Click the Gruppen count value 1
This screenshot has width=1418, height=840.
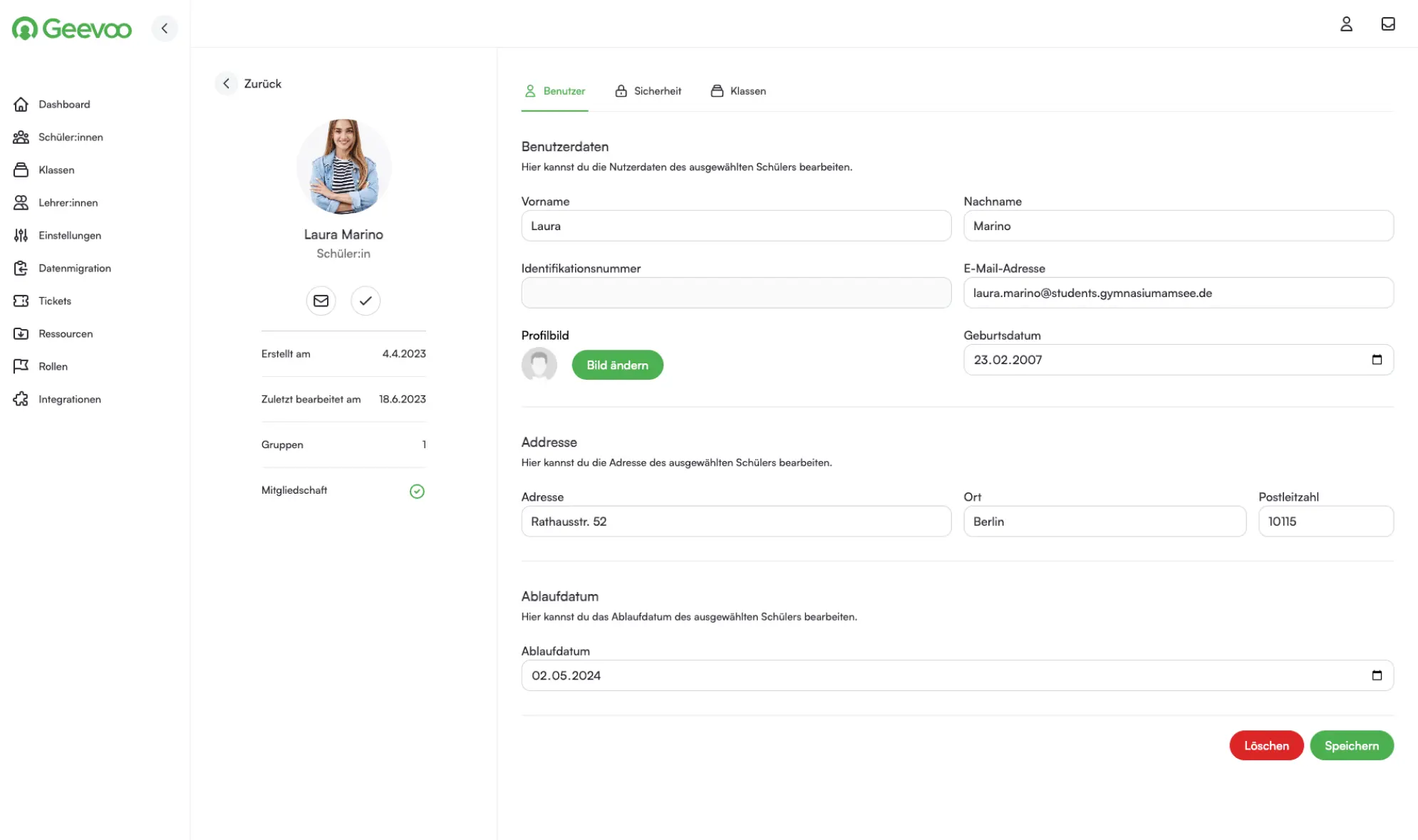click(424, 445)
